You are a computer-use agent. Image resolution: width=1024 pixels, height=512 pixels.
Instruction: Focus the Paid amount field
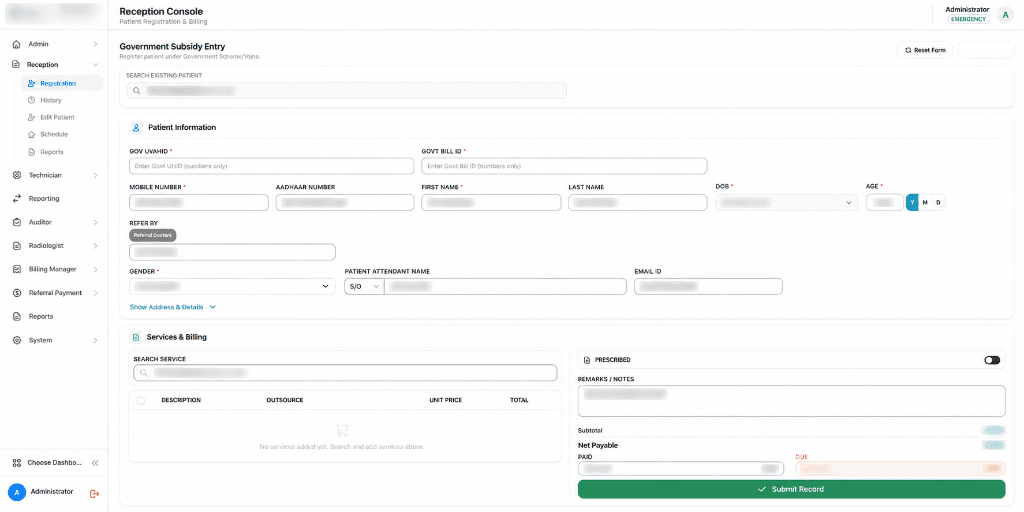681,468
